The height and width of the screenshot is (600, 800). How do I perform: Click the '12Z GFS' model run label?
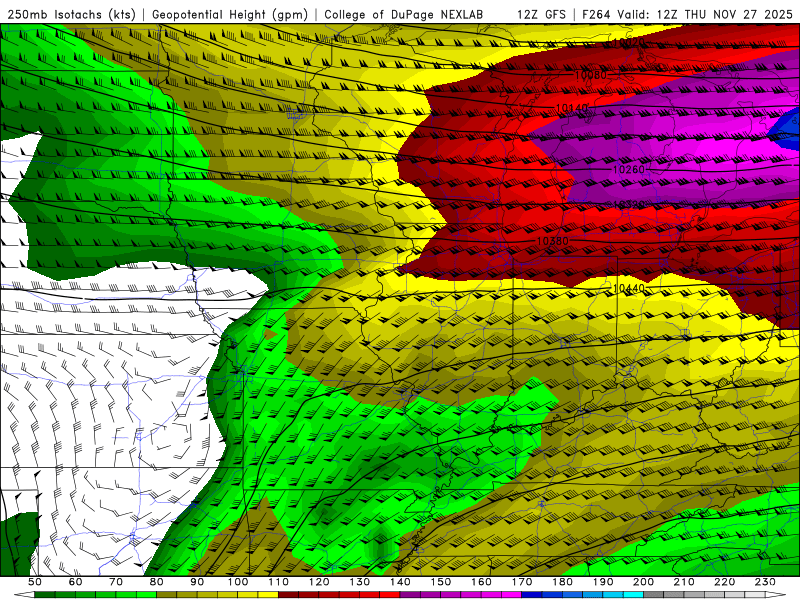click(x=541, y=14)
